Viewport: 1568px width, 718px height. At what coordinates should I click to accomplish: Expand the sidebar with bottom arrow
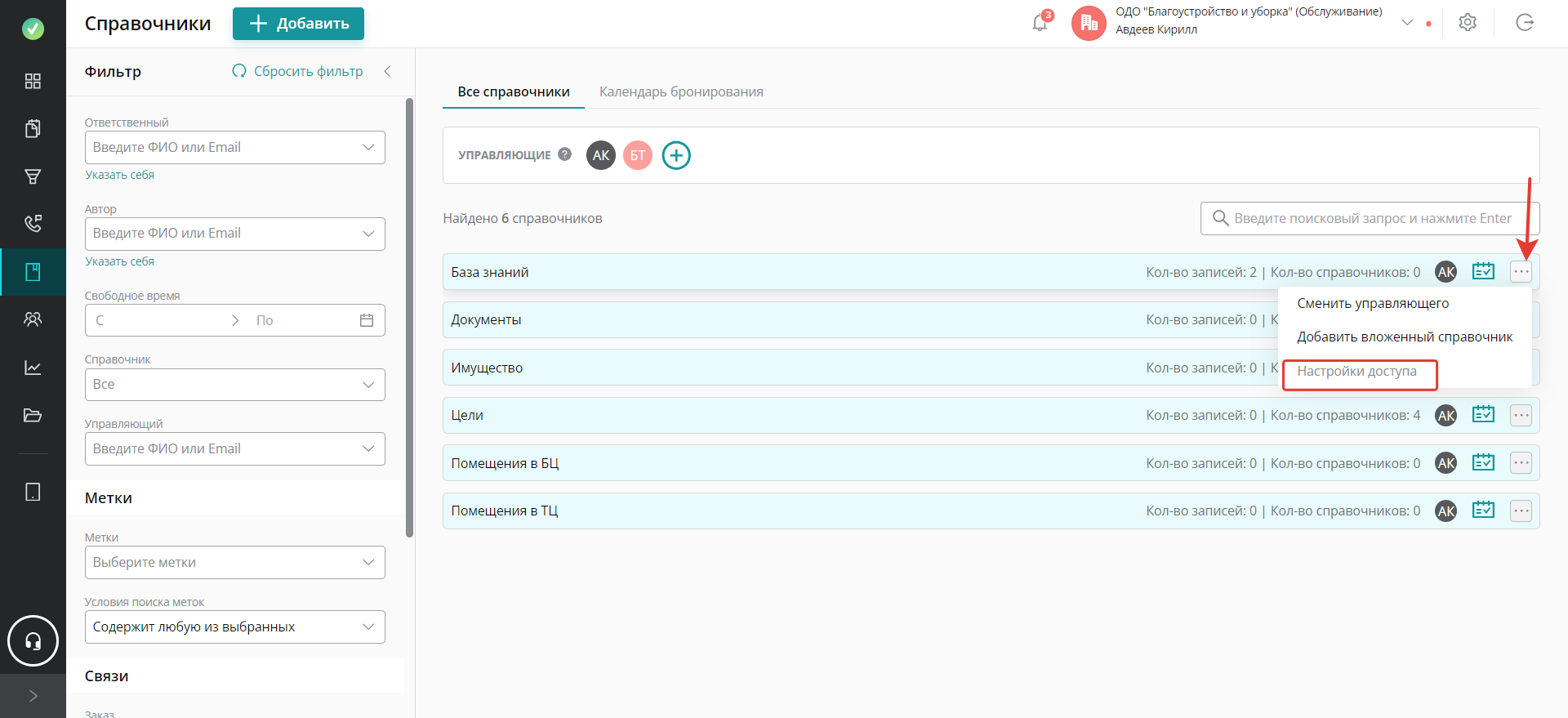coord(33,696)
